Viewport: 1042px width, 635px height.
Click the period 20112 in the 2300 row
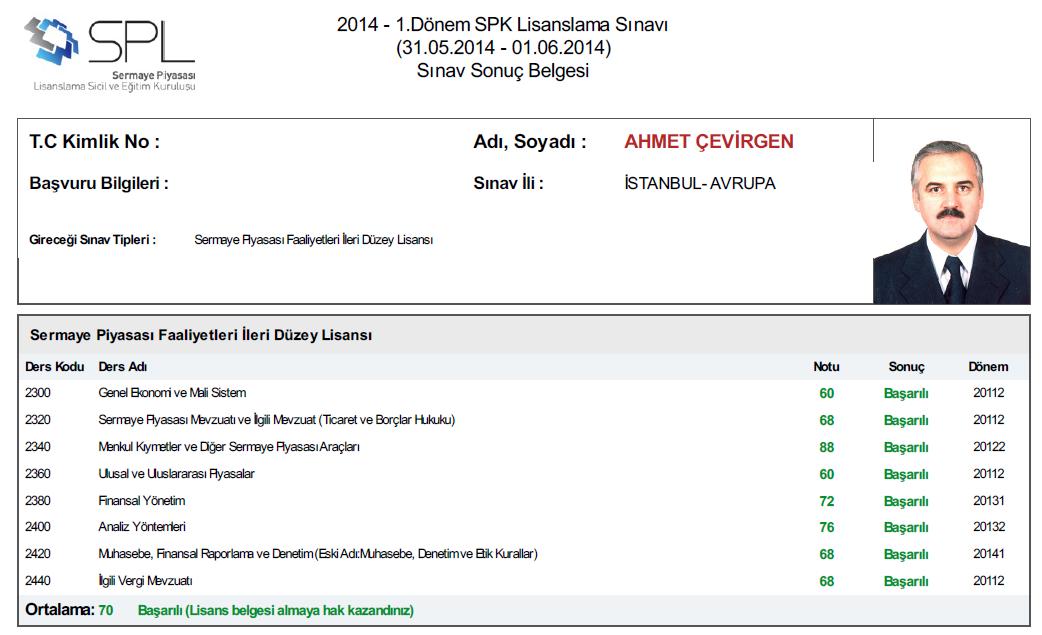tap(989, 393)
